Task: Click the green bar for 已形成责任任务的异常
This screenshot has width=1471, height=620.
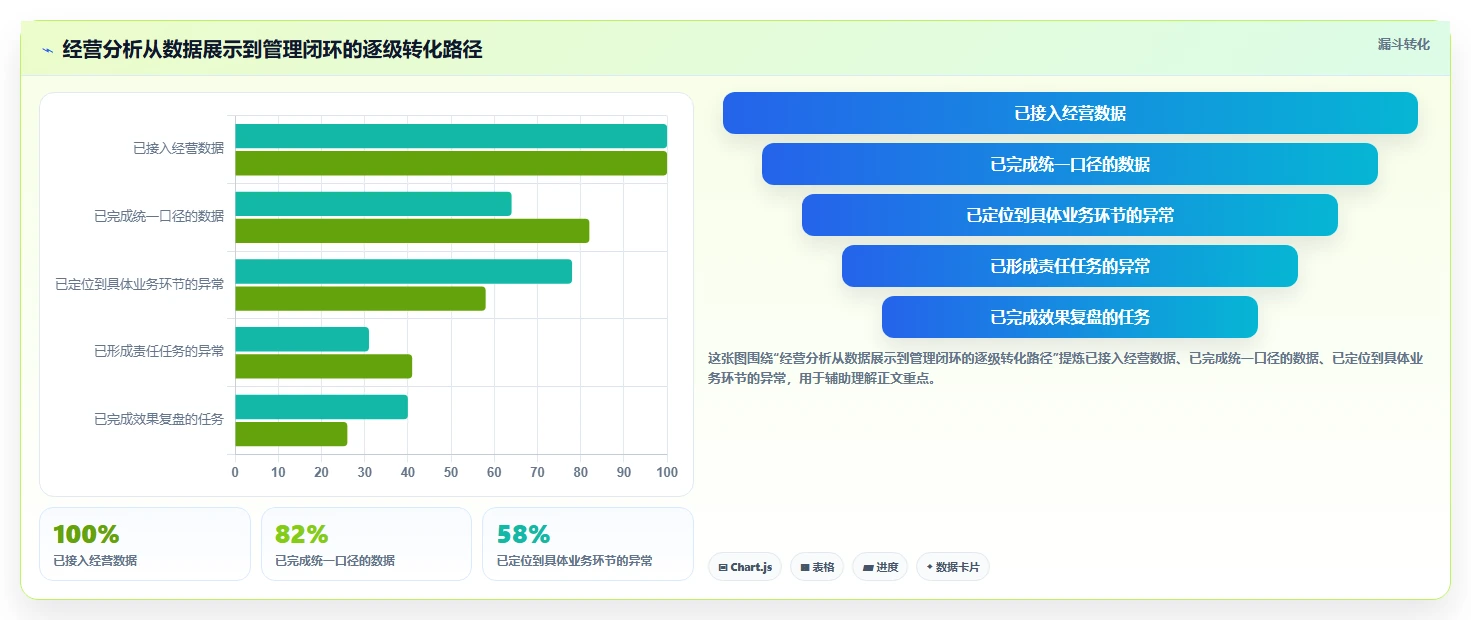Action: point(323,366)
